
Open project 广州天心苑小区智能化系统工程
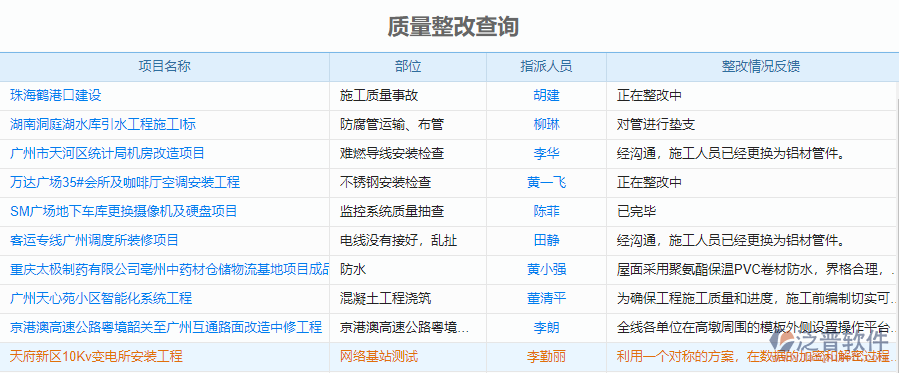click(101, 299)
